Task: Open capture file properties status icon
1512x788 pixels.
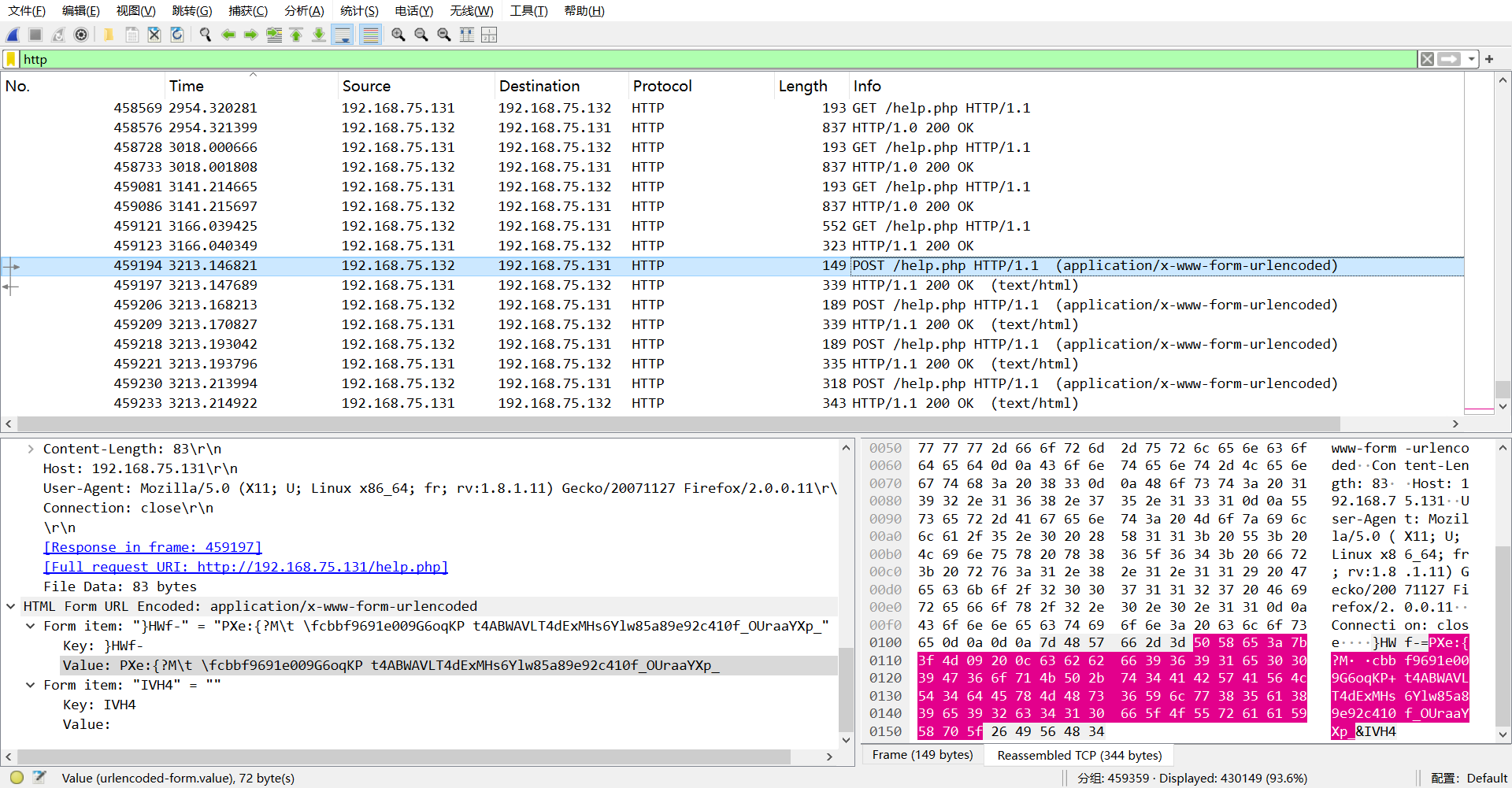Action: pos(39,778)
